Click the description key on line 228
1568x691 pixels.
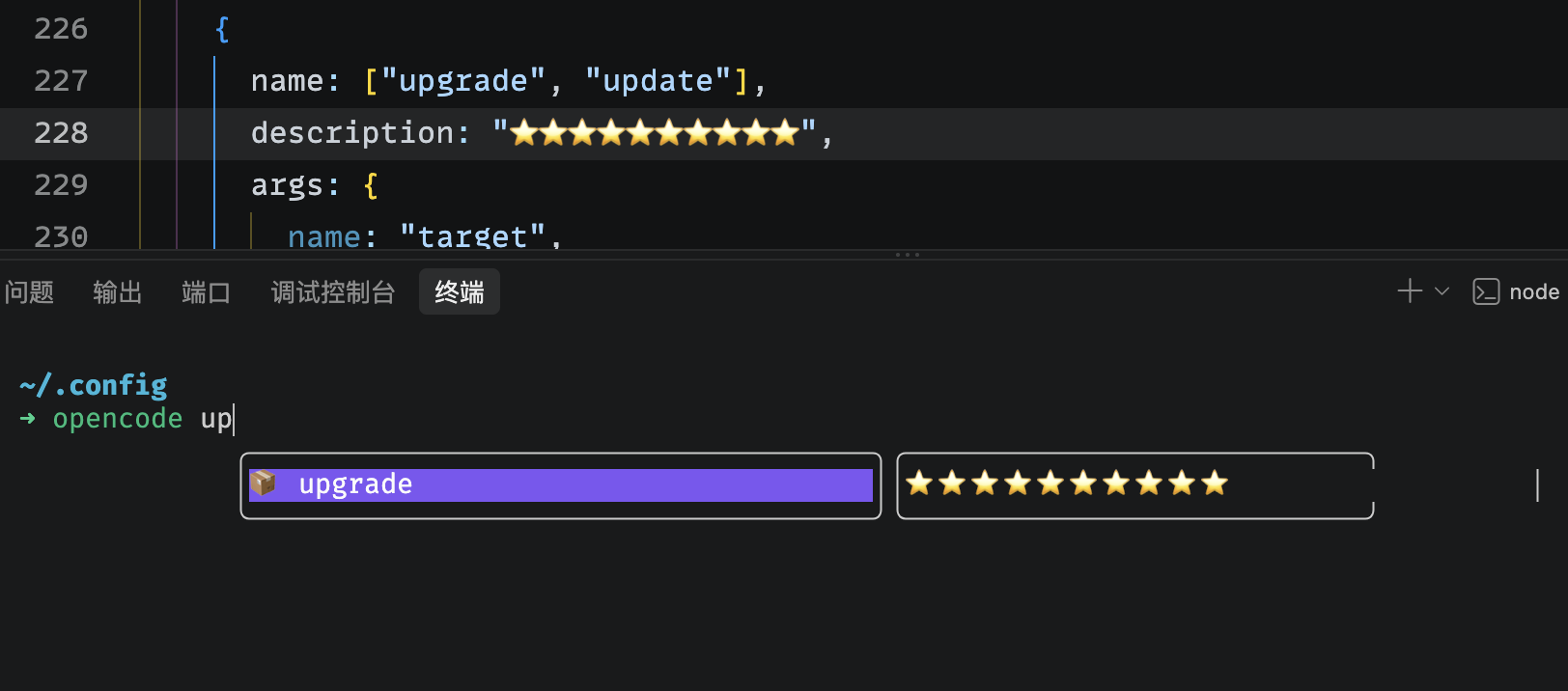352,133
